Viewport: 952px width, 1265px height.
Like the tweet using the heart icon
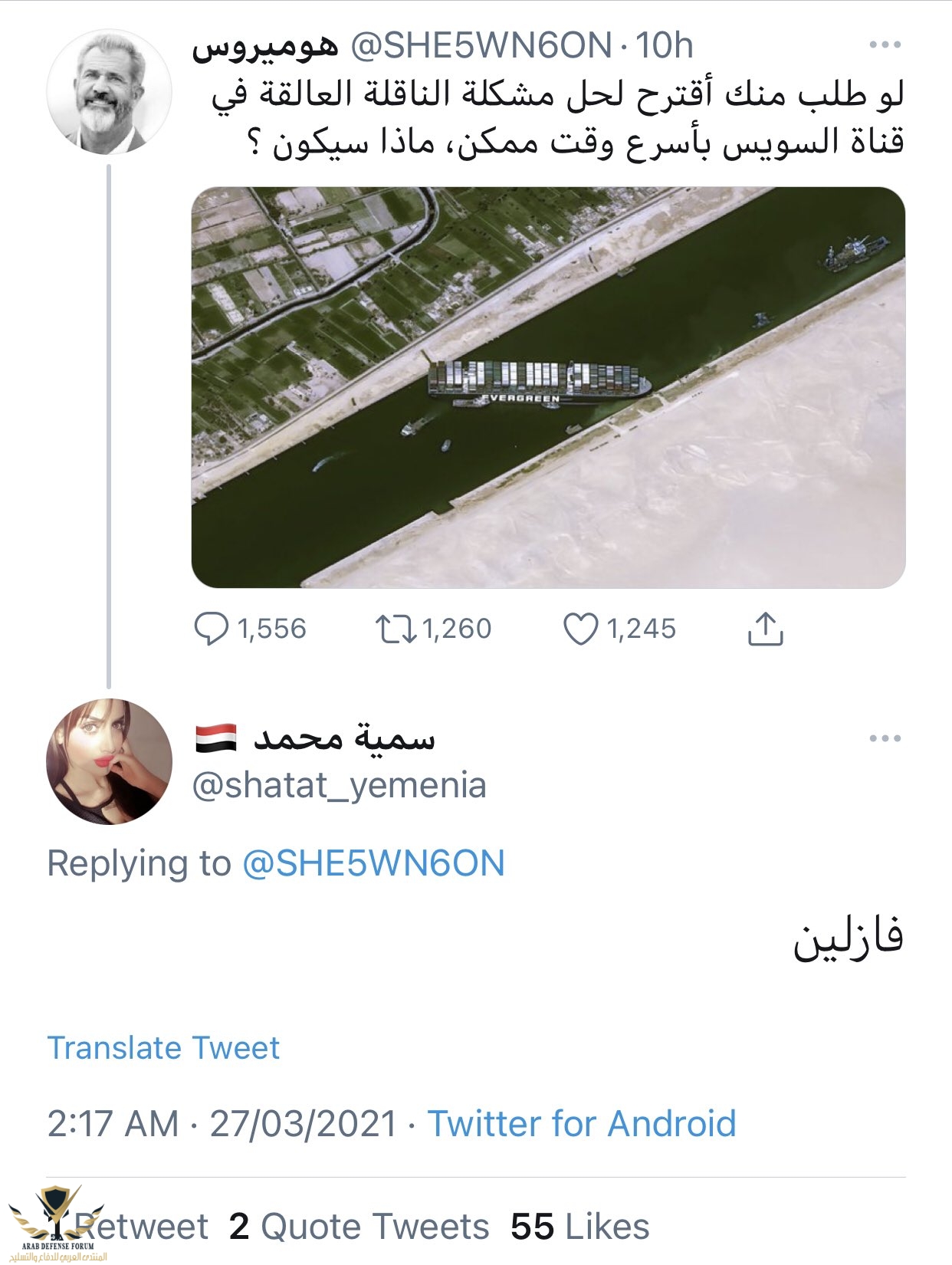tap(580, 629)
